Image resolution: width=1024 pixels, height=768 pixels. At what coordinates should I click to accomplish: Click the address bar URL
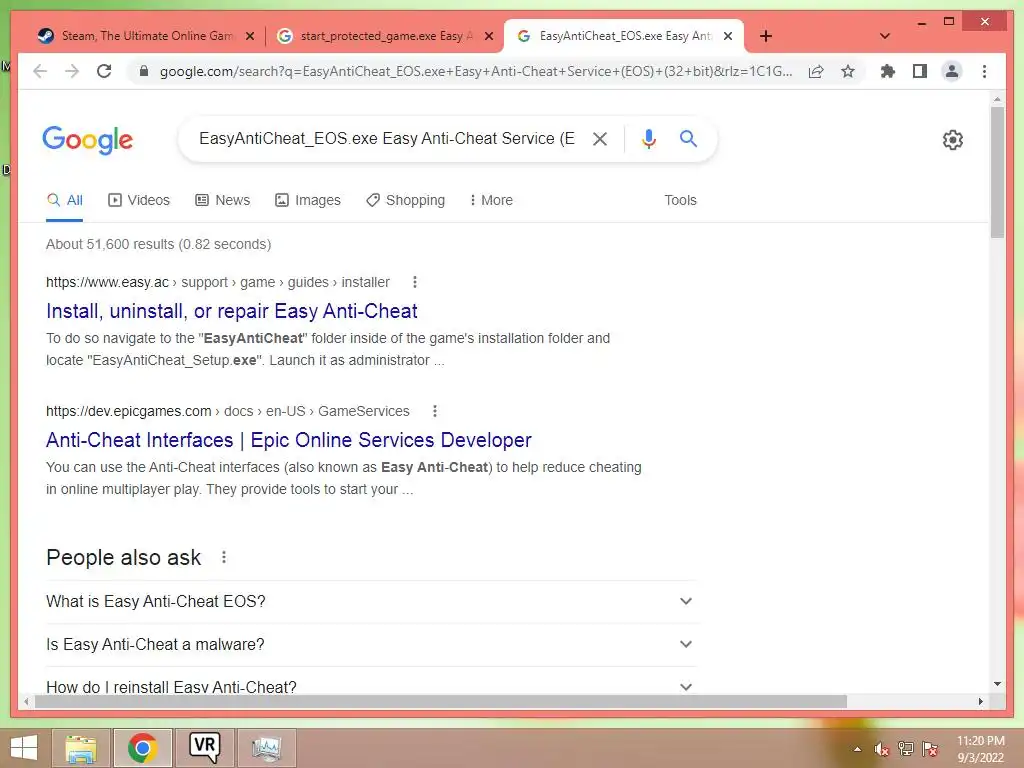(476, 71)
